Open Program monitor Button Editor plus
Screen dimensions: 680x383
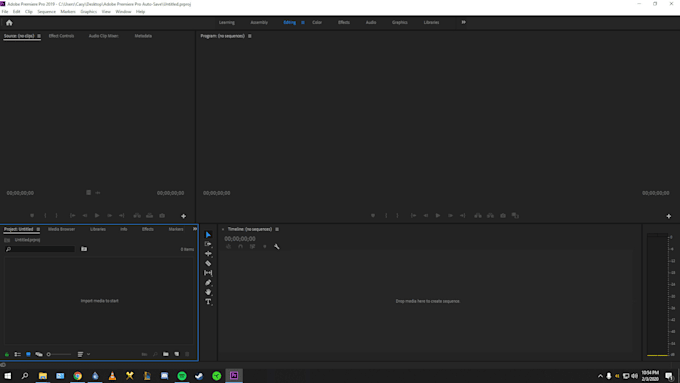[x=669, y=216]
